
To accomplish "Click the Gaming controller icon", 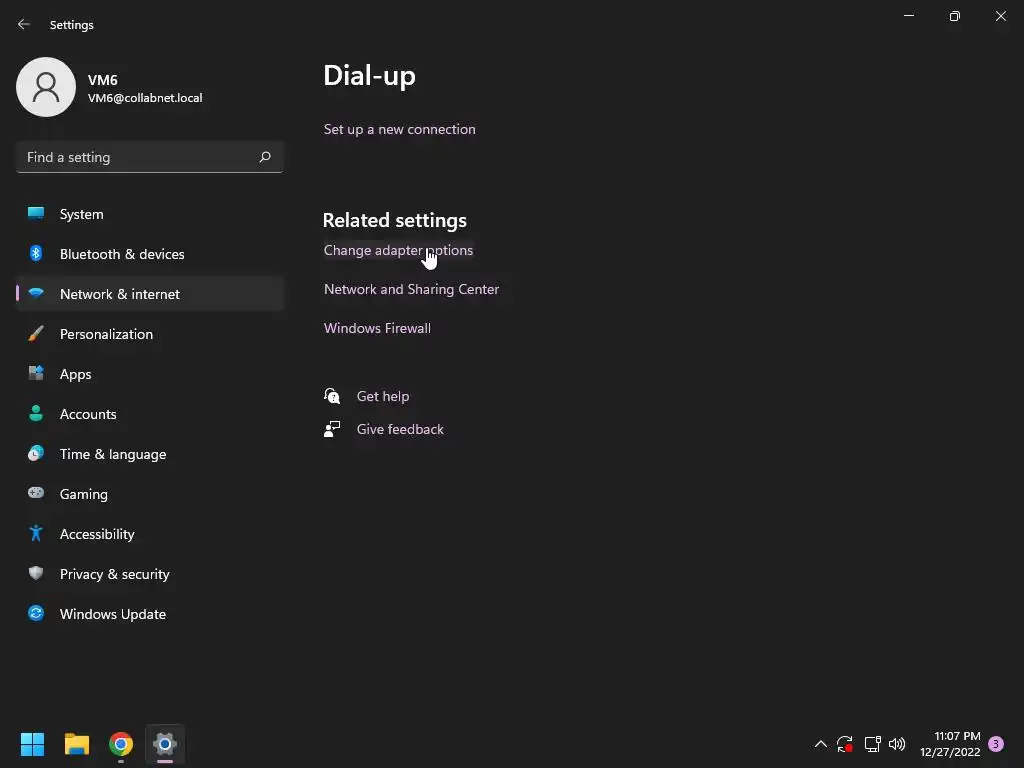I will [36, 493].
